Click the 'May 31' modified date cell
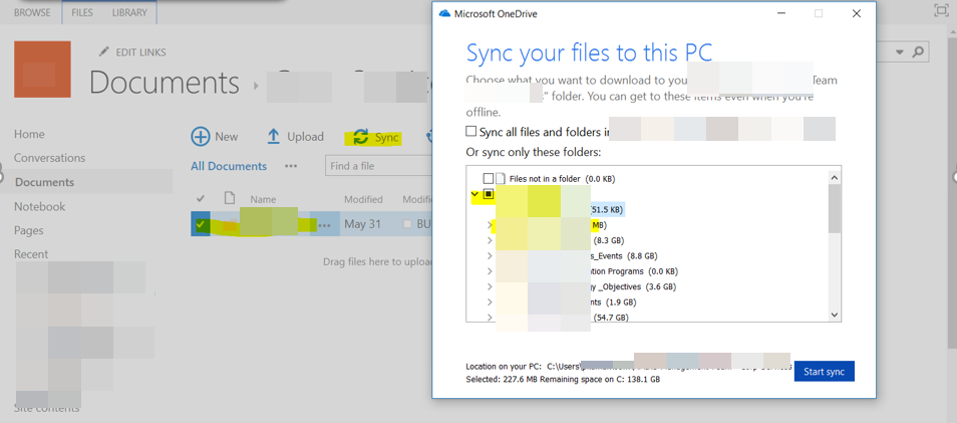957x423 pixels. (x=362, y=224)
